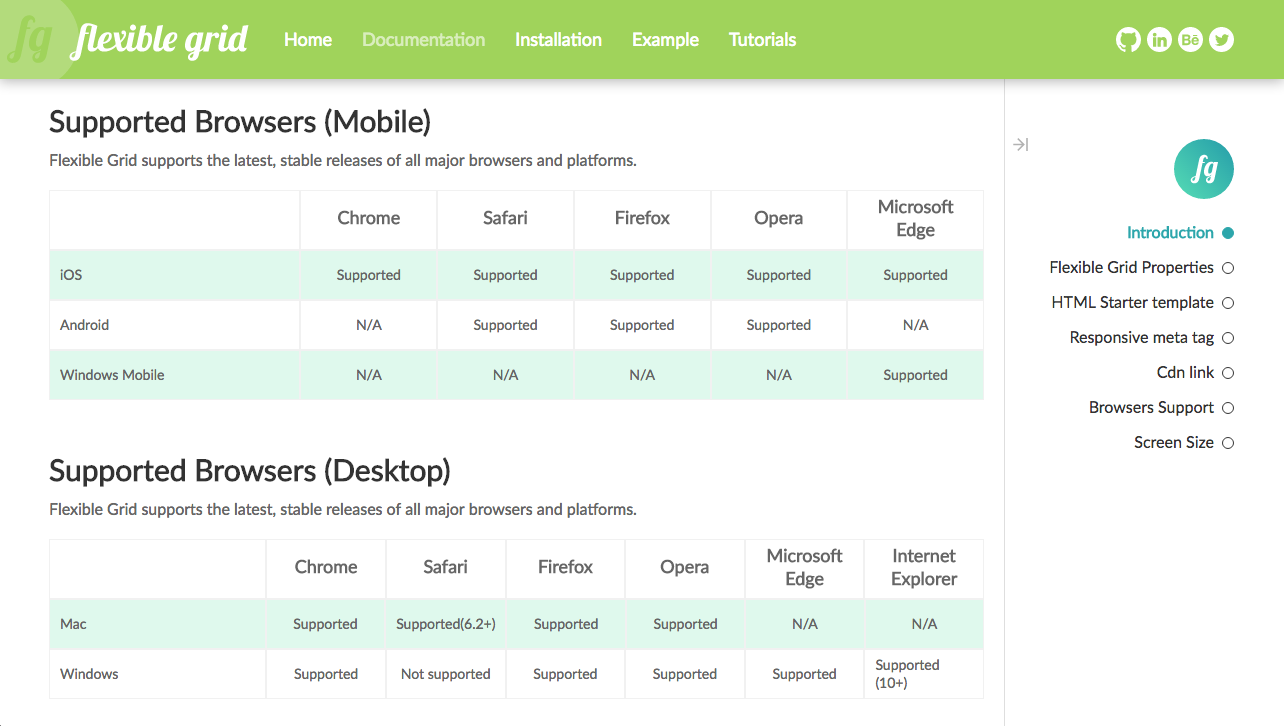Collapse the sidebar with the arrow icon
The width and height of the screenshot is (1284, 726).
[x=1020, y=145]
